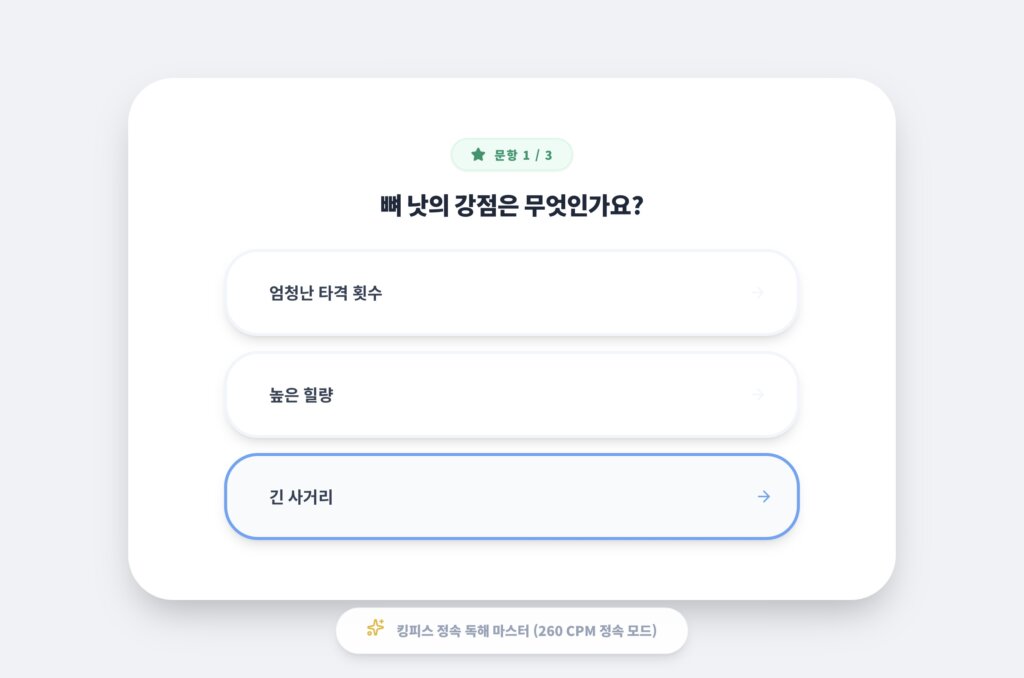Click the "260 CPM 정속 모드" text
This screenshot has width=1024, height=678.
click(x=598, y=631)
